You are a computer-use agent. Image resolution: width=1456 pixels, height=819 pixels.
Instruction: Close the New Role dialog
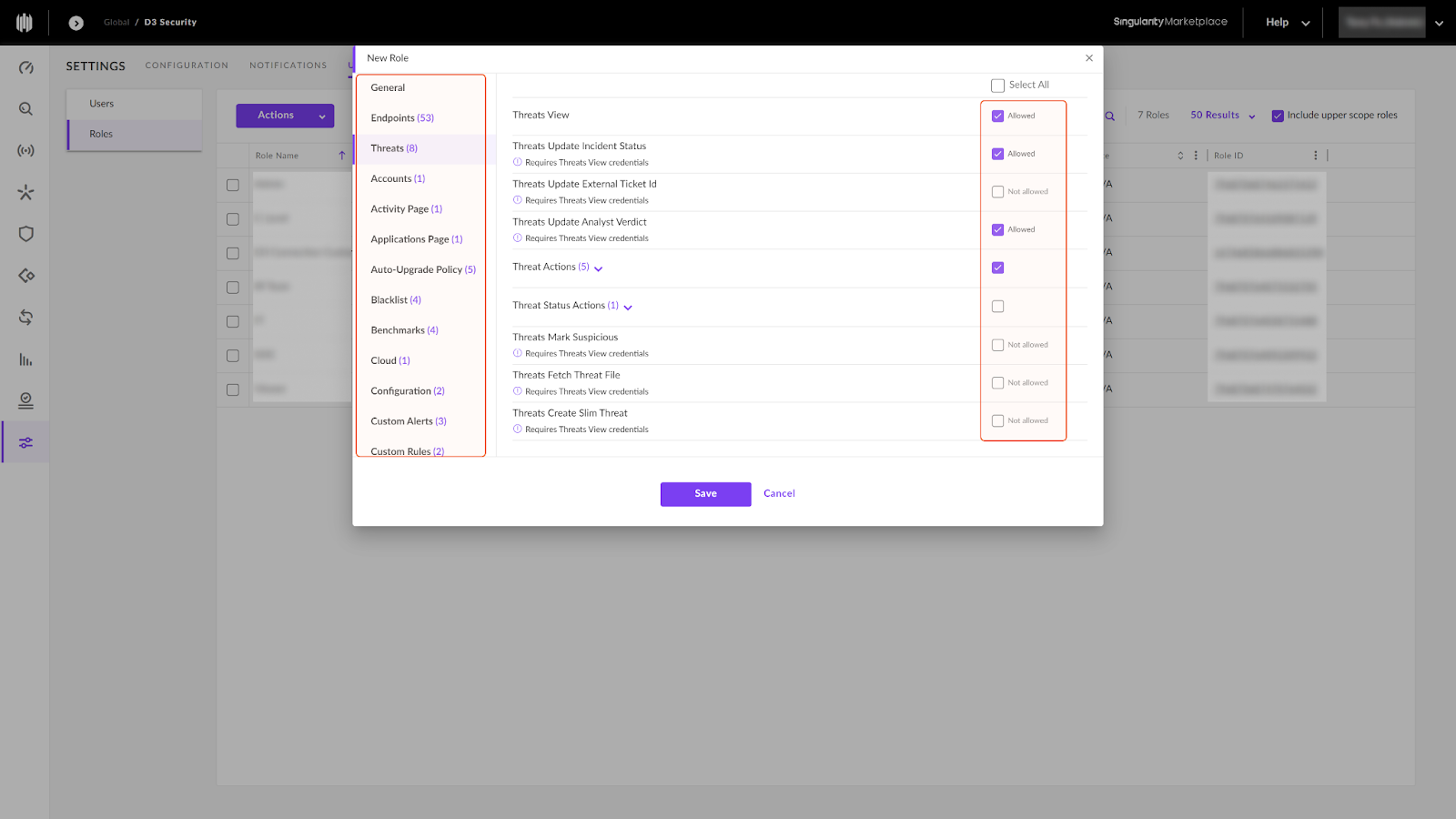[x=1089, y=58]
